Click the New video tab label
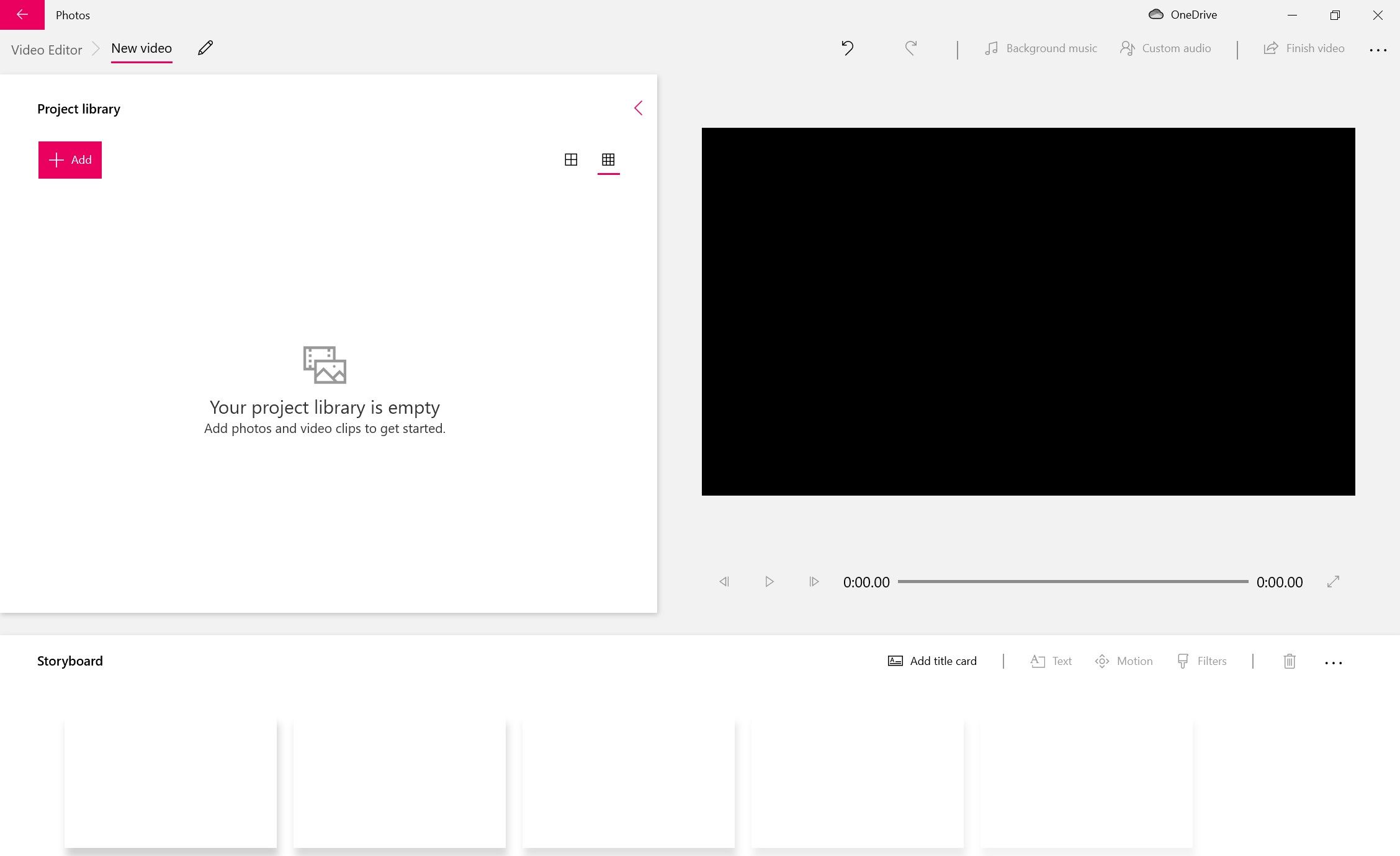The image size is (1400, 856). point(140,47)
